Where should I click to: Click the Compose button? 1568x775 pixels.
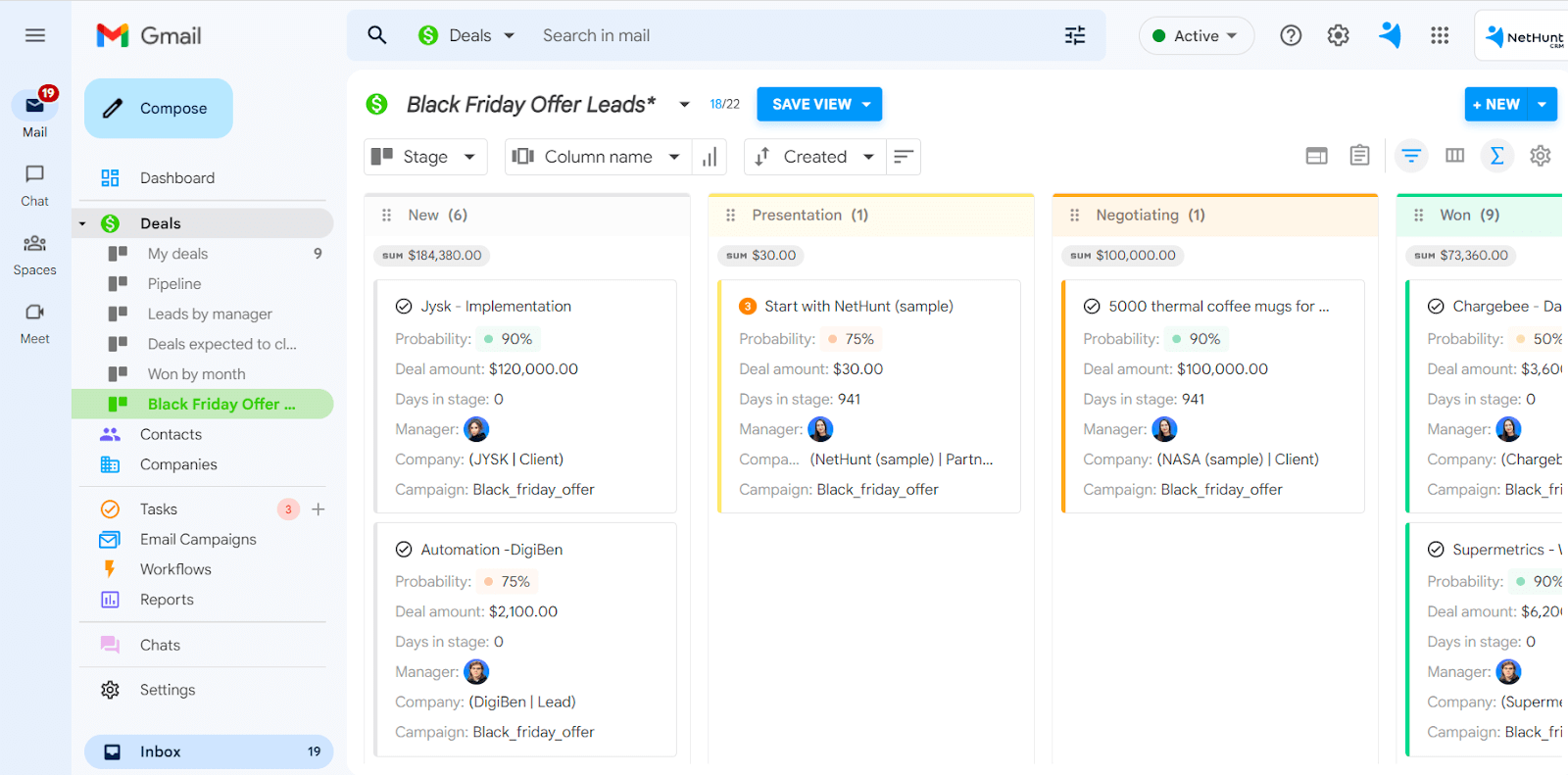tap(159, 109)
